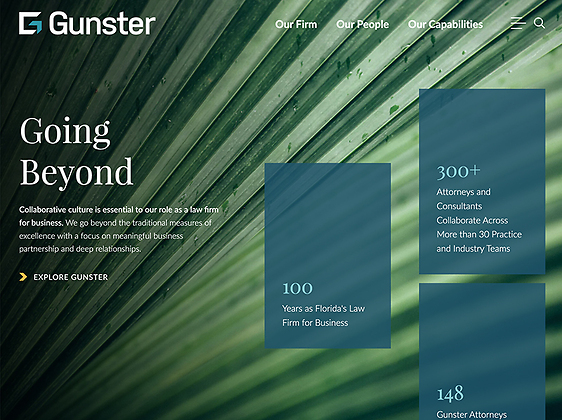Viewport: 562px width, 420px height.
Task: Click the Gunster logo
Action: click(x=87, y=23)
